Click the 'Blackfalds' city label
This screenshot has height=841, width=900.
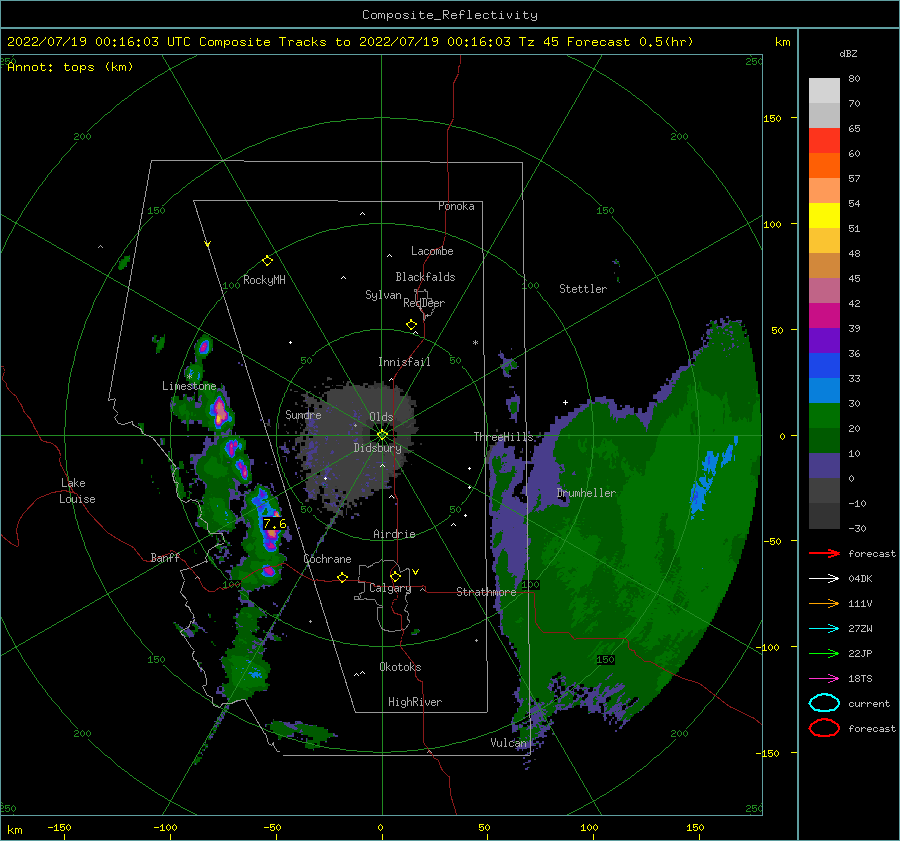click(x=425, y=277)
